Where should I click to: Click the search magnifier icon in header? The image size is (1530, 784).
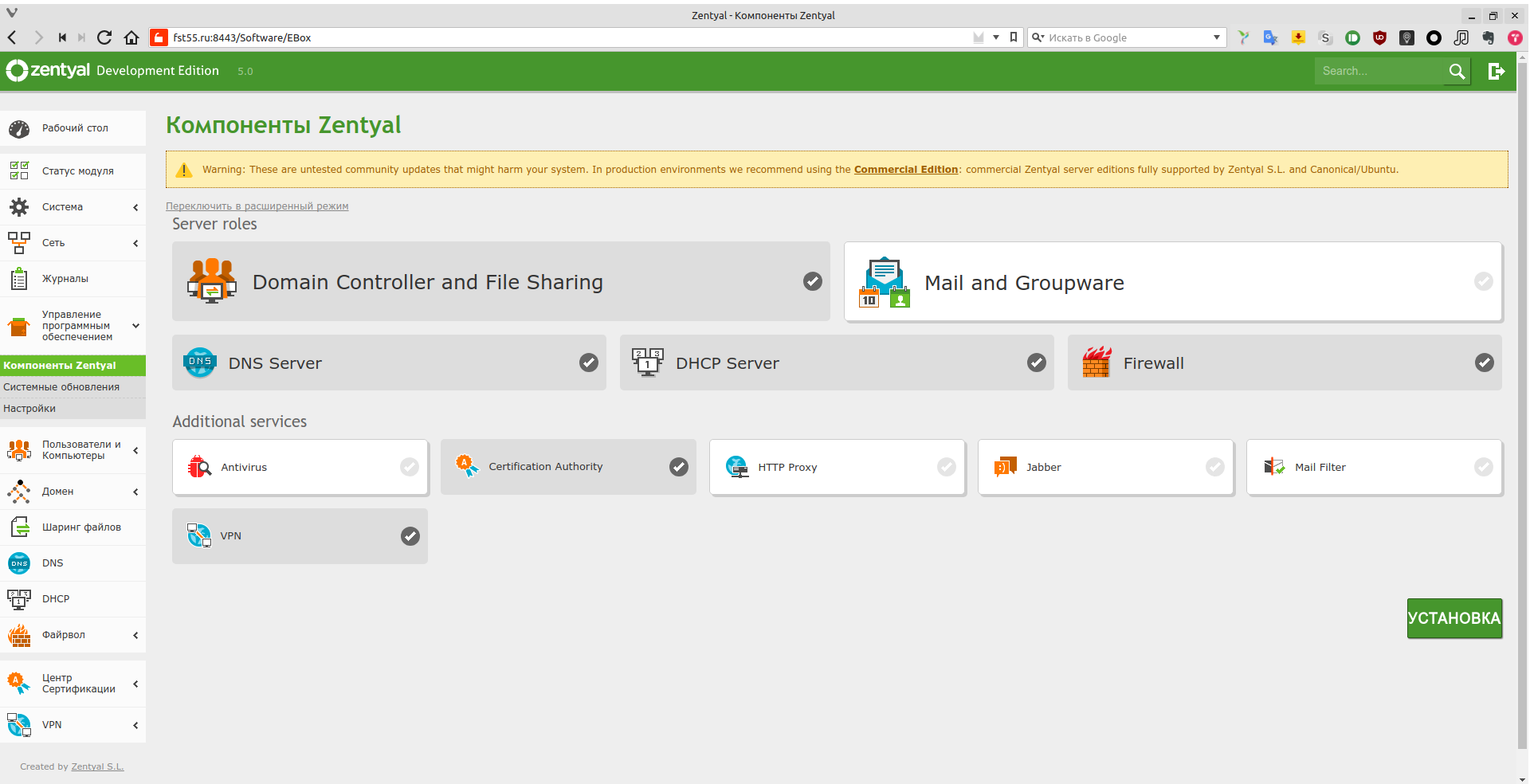[1457, 71]
